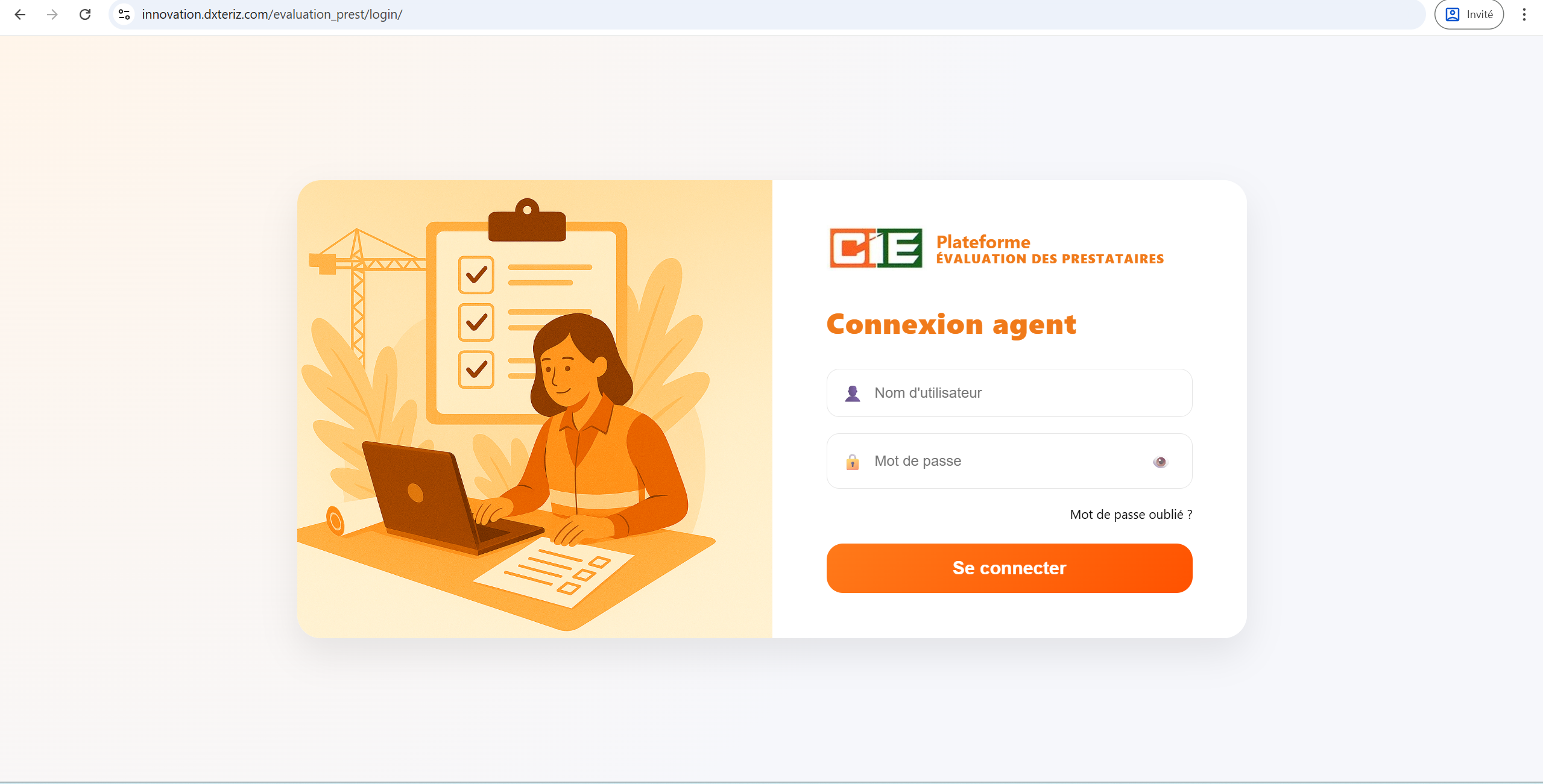The width and height of the screenshot is (1543, 784).
Task: Click the Se connecter button
Action: pos(1009,568)
